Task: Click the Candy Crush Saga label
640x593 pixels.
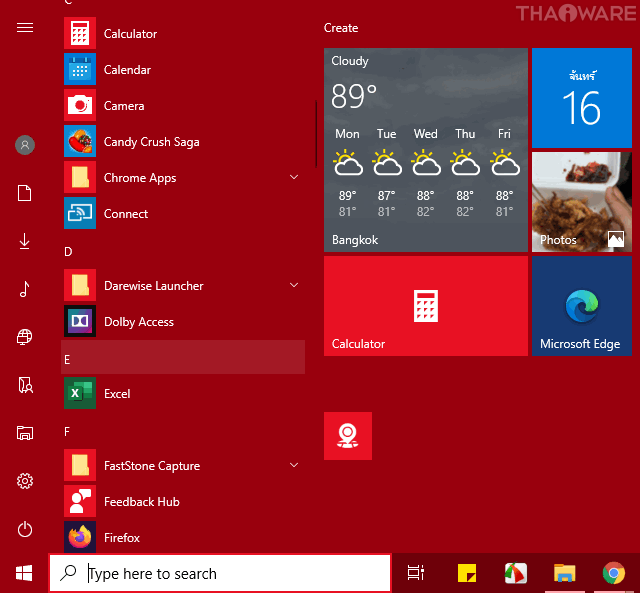Action: click(x=151, y=142)
